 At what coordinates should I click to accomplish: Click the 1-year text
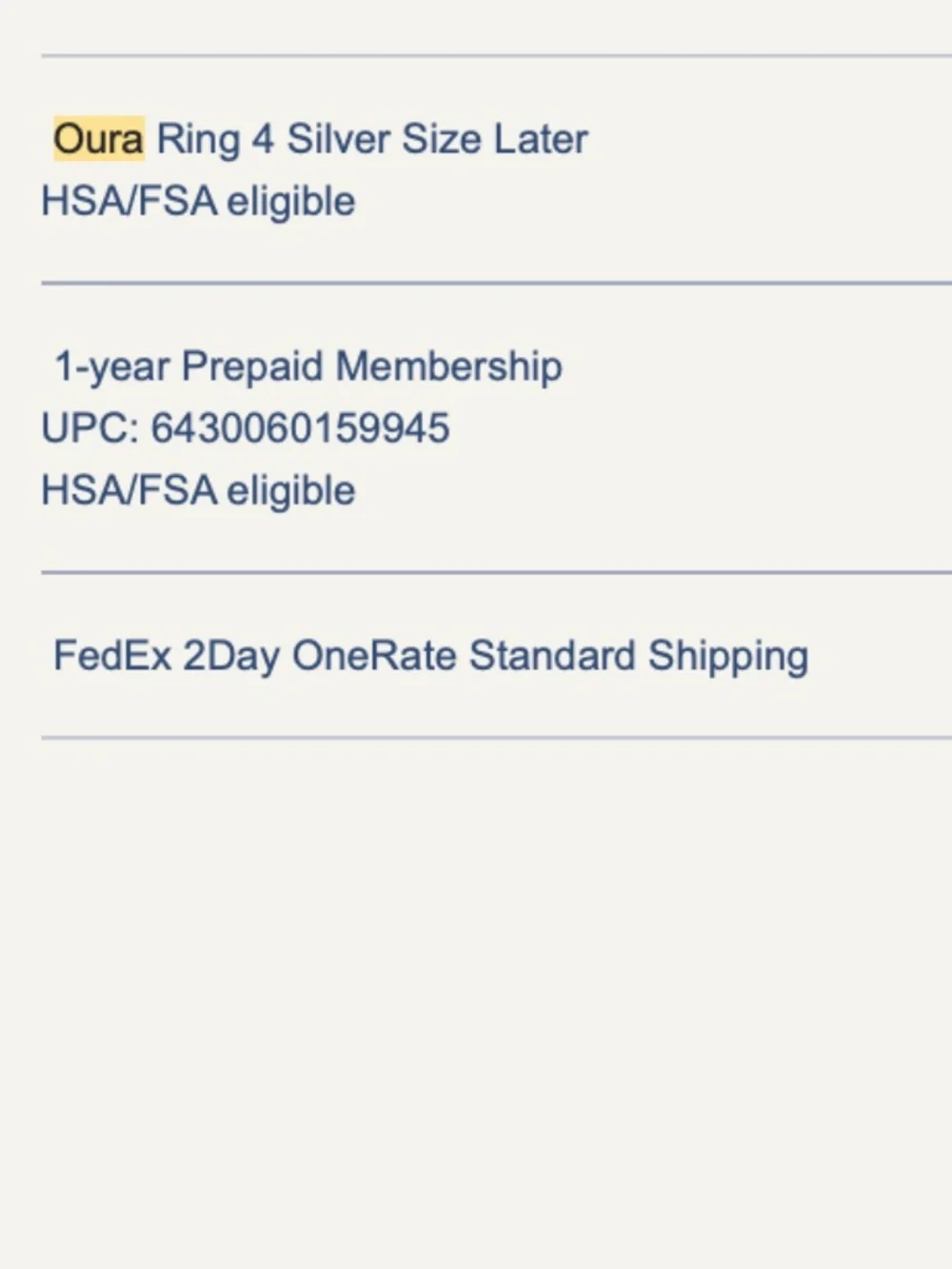coord(112,367)
